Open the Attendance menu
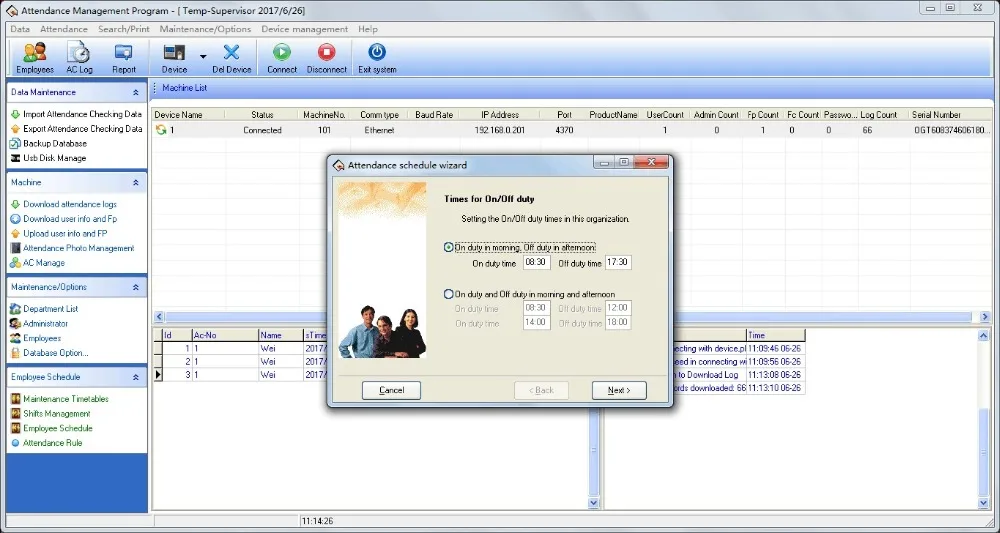Screen dimensions: 1000x533 (x=64, y=29)
